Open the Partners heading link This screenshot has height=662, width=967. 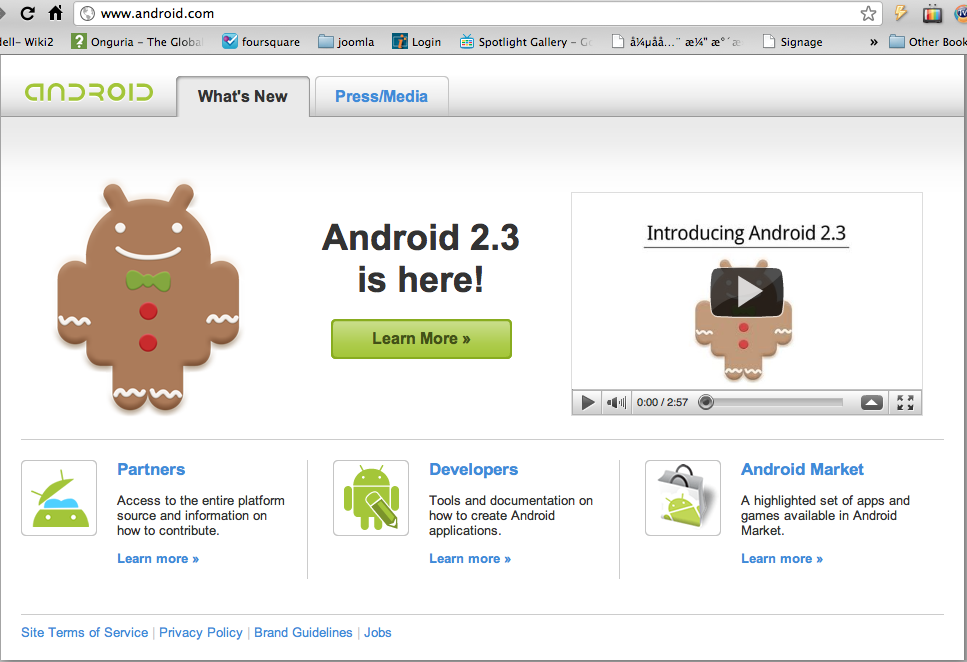151,470
